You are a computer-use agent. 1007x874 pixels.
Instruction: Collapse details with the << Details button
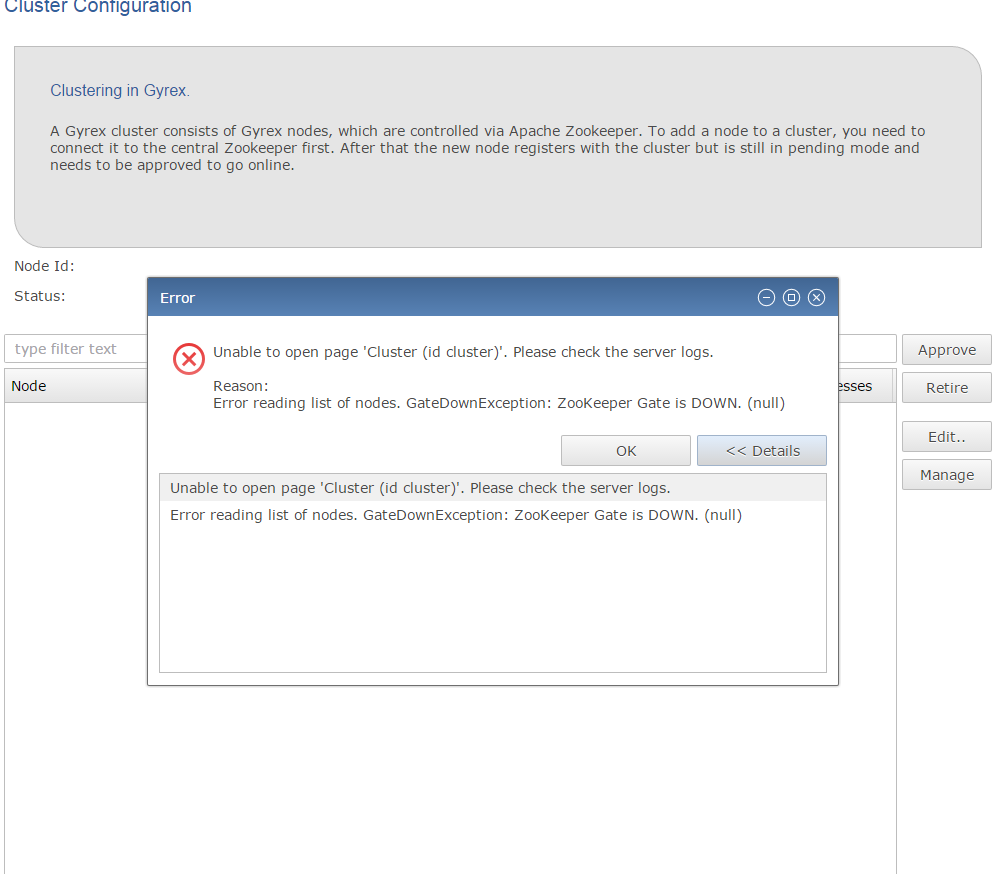pyautogui.click(x=762, y=451)
